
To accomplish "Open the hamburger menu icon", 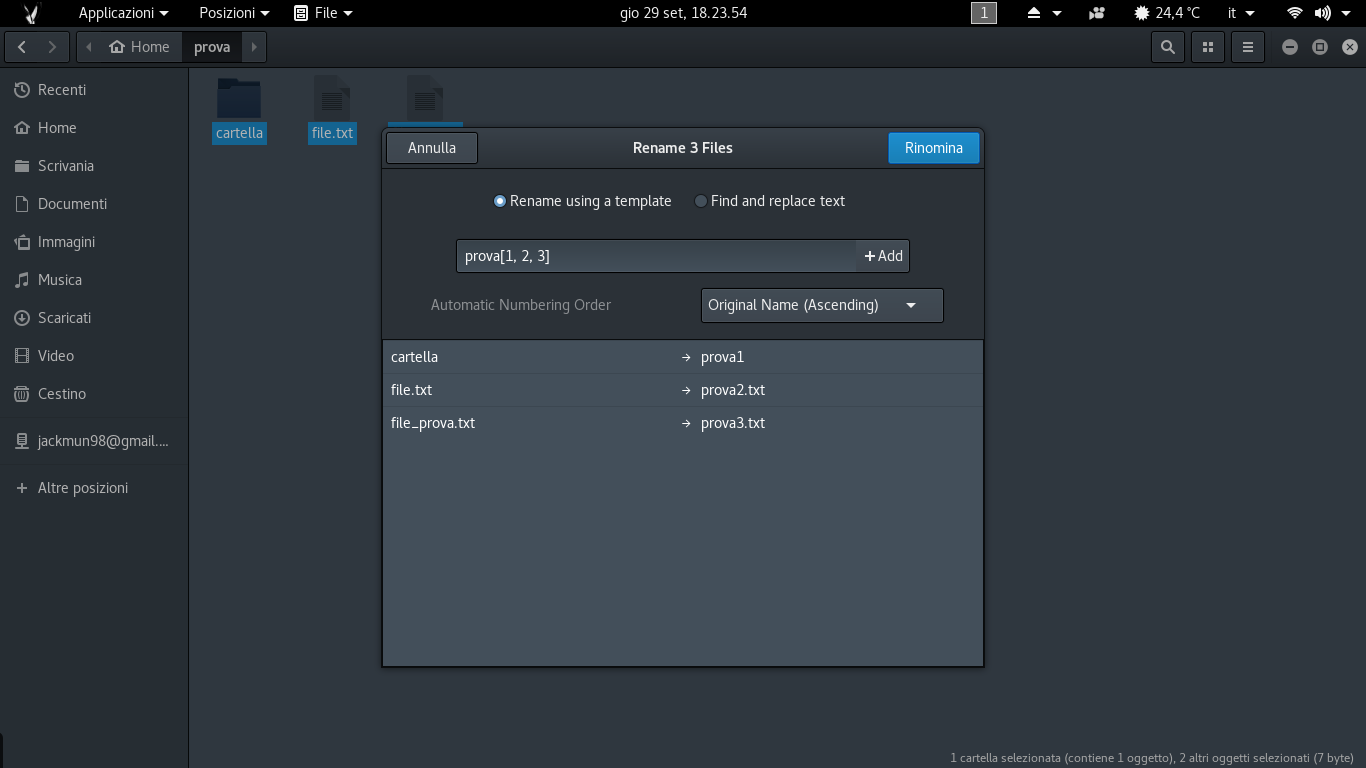I will [1247, 47].
